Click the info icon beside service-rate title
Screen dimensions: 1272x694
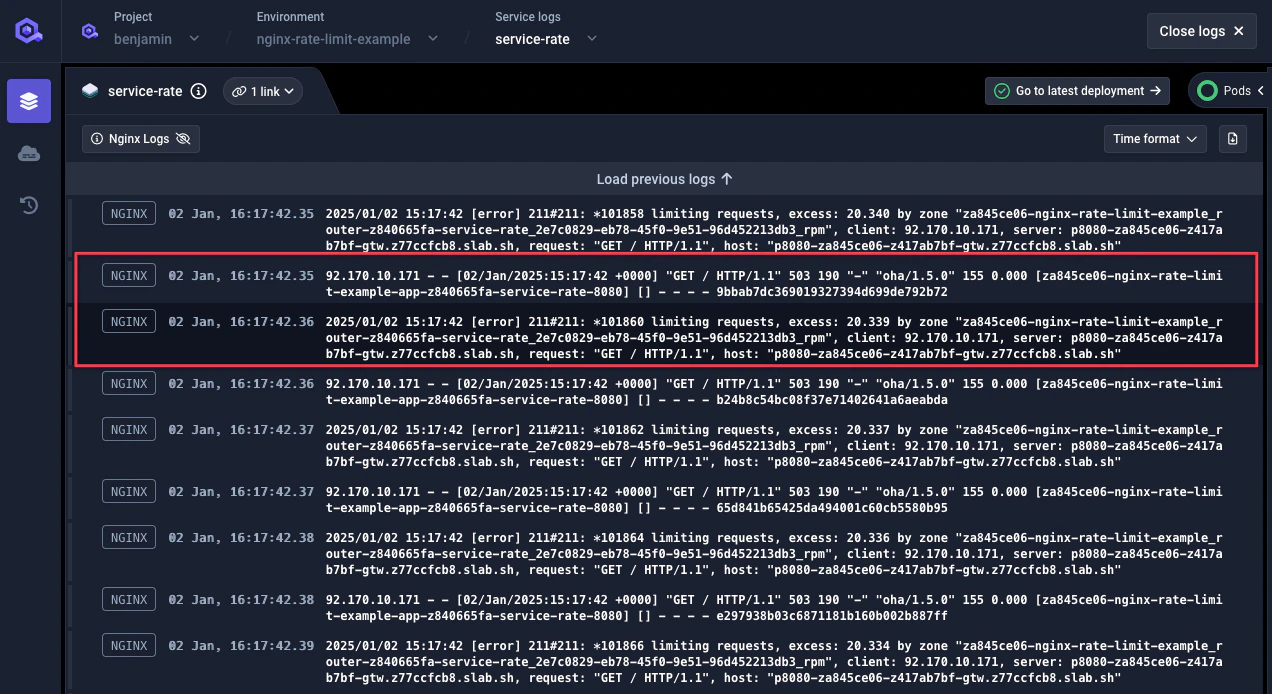[198, 91]
